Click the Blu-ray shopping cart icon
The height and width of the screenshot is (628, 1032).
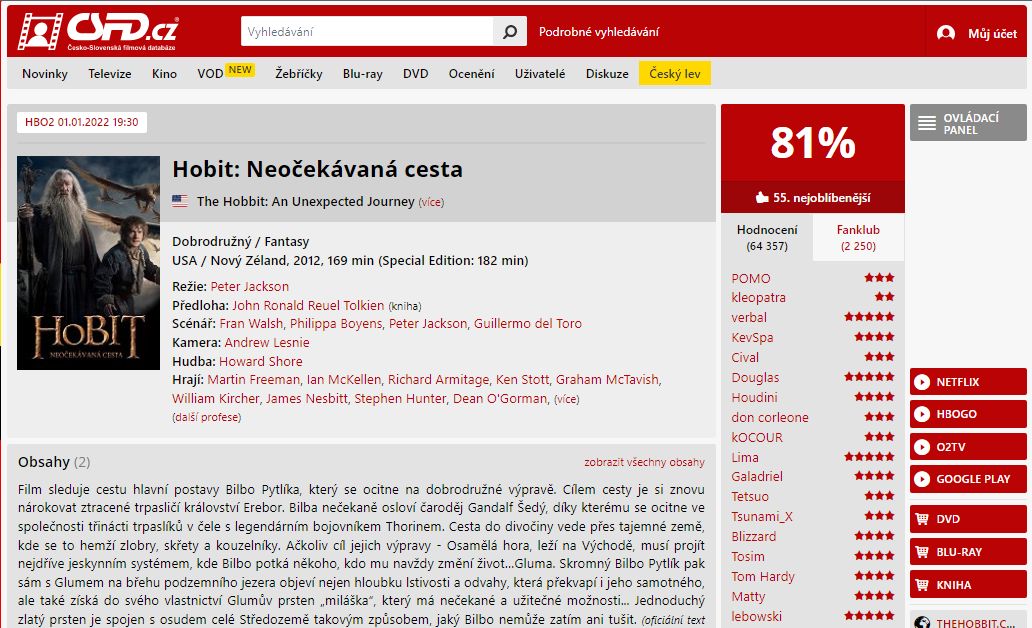922,552
